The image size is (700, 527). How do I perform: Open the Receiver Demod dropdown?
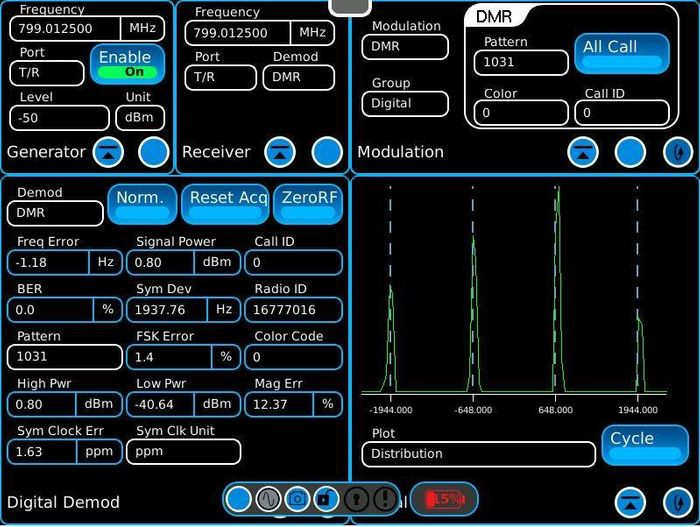tap(298, 78)
